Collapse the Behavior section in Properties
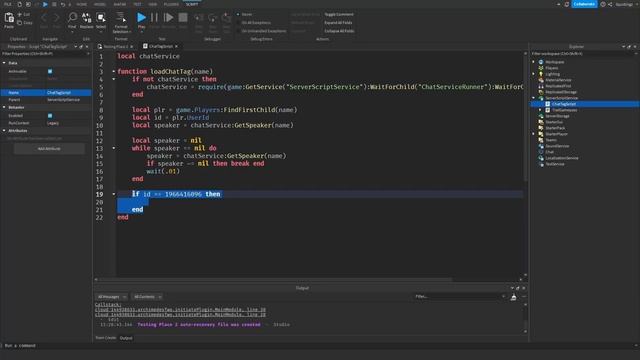 [4, 107]
